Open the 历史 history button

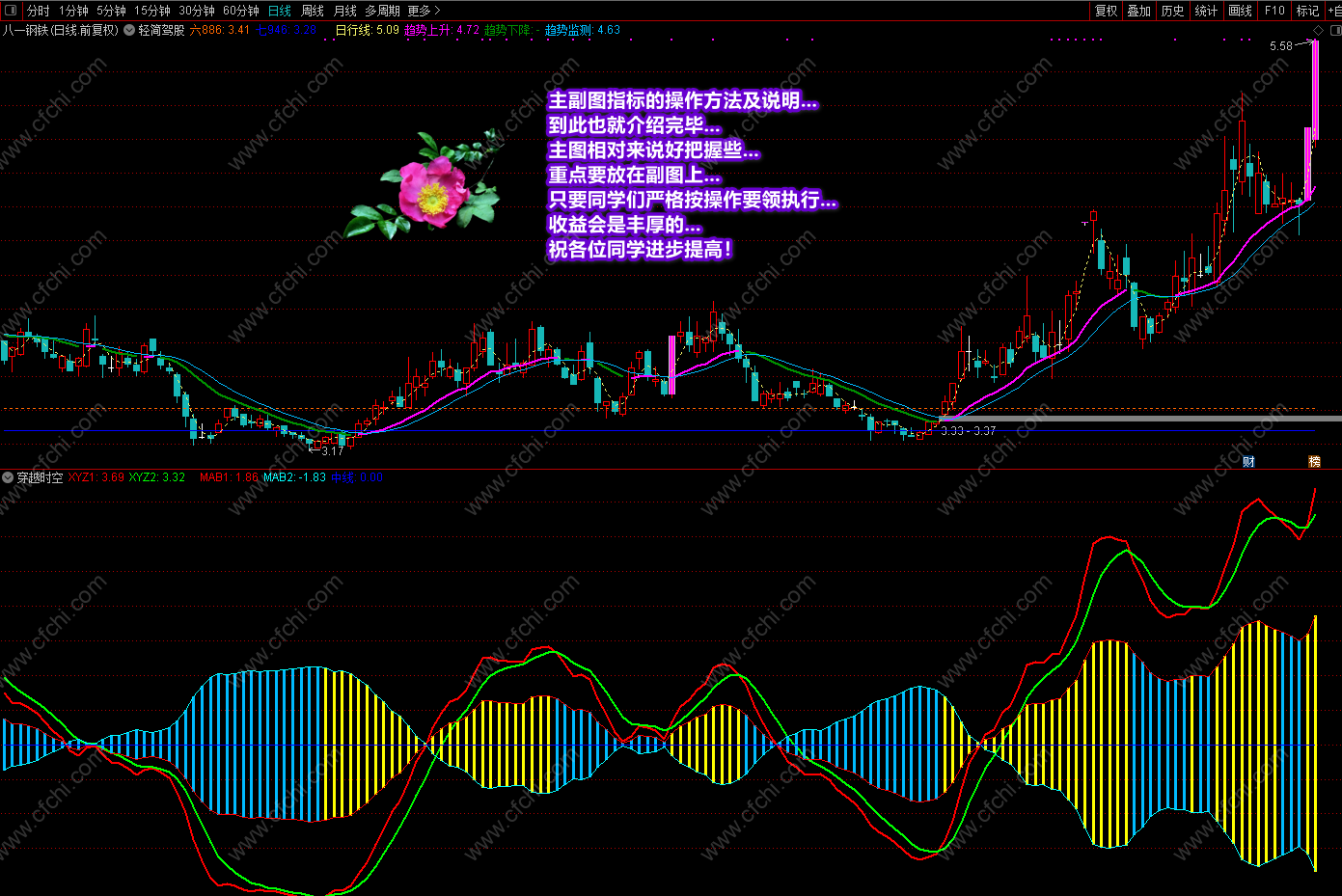tap(1172, 11)
